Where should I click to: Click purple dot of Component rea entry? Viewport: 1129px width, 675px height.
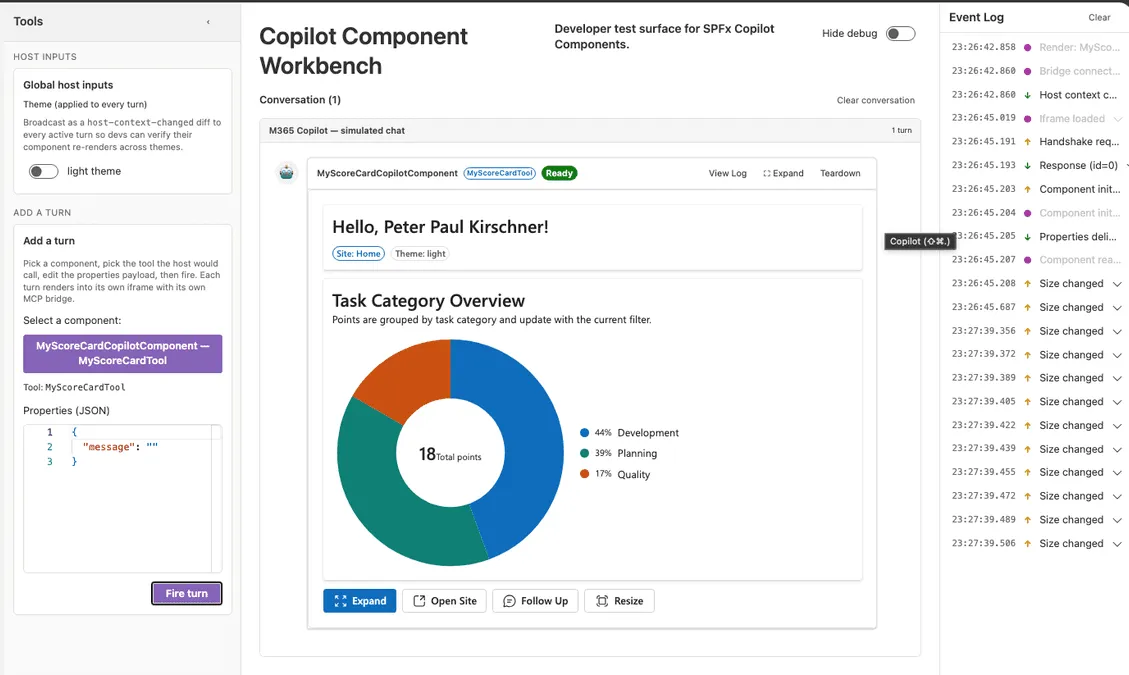[x=1027, y=260]
